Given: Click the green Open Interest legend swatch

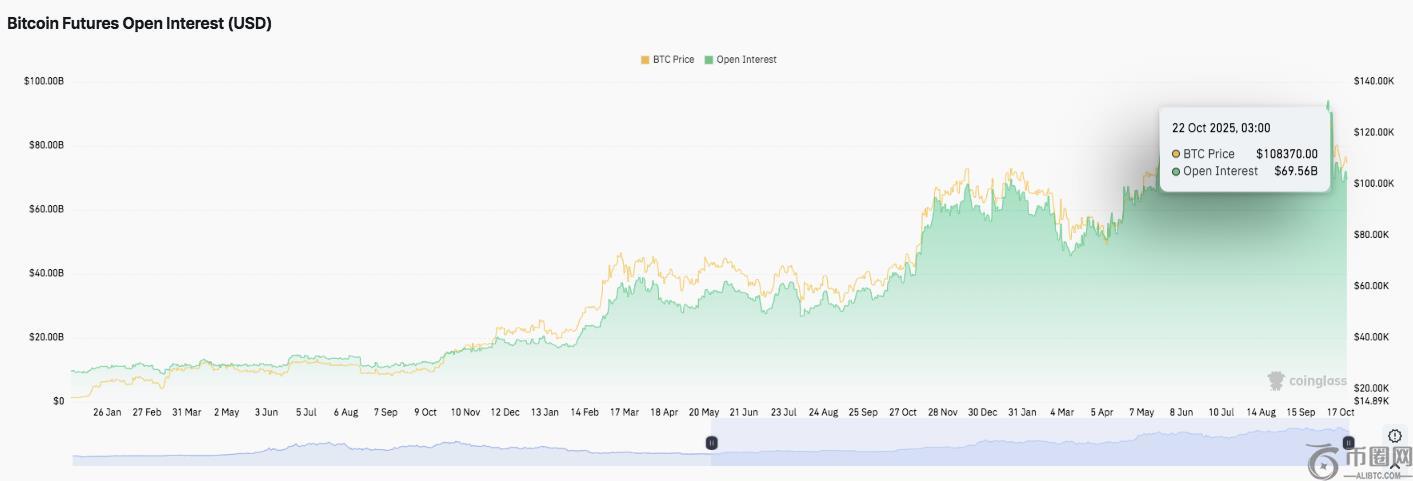Looking at the screenshot, I should [x=709, y=60].
